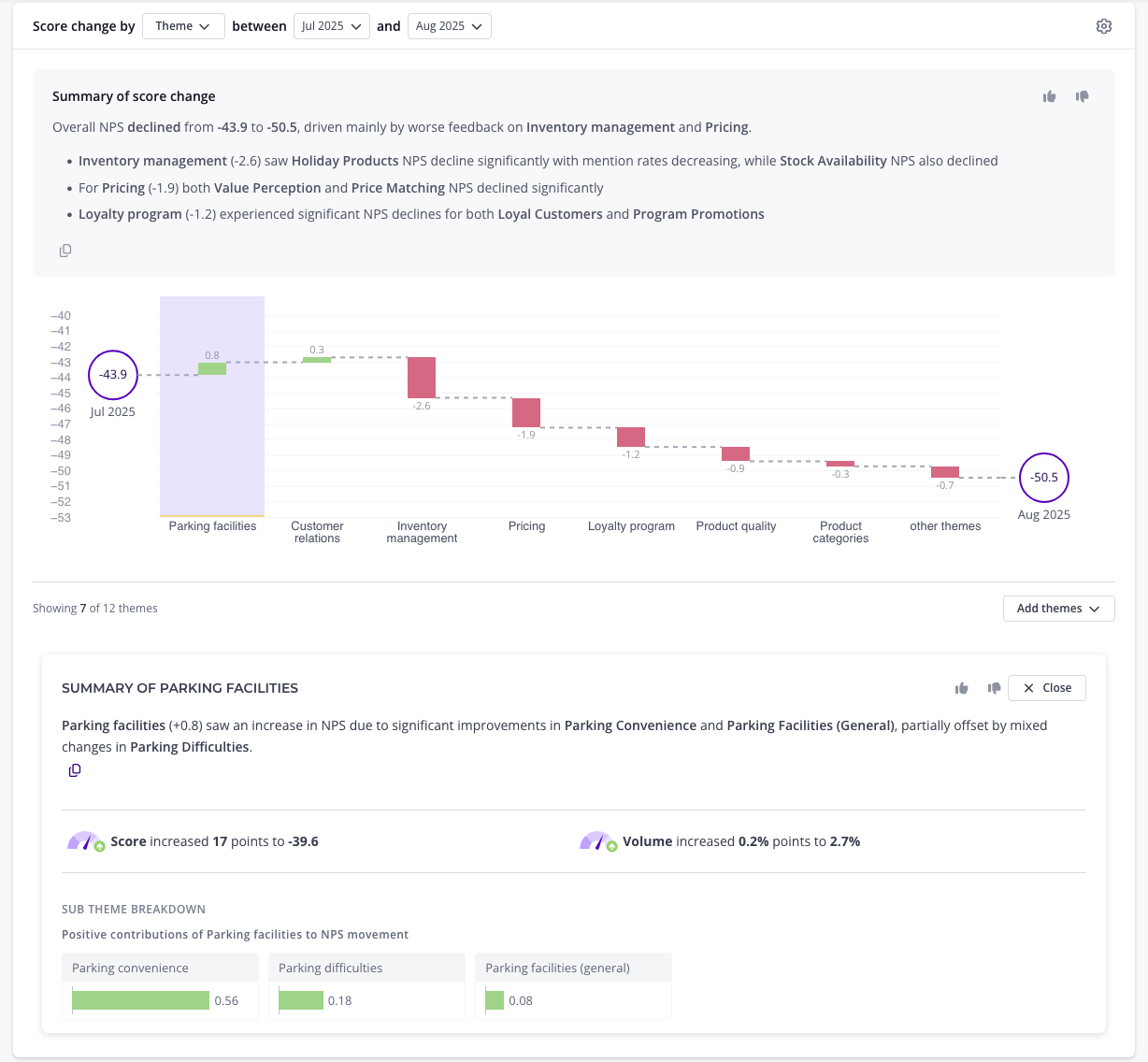Viewport: 1148px width, 1062px height.
Task: Select the Customer relations green bar
Action: point(317,360)
